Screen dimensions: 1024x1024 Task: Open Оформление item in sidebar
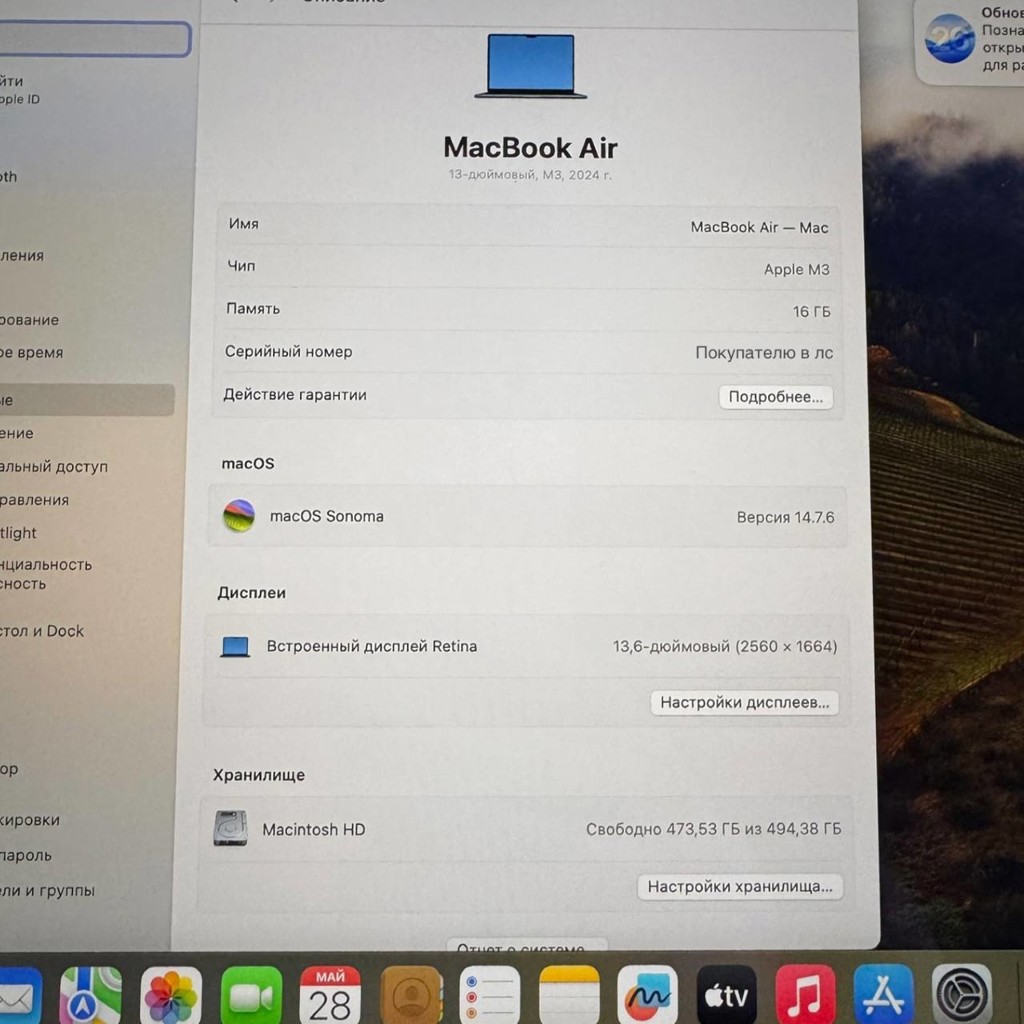(17, 433)
